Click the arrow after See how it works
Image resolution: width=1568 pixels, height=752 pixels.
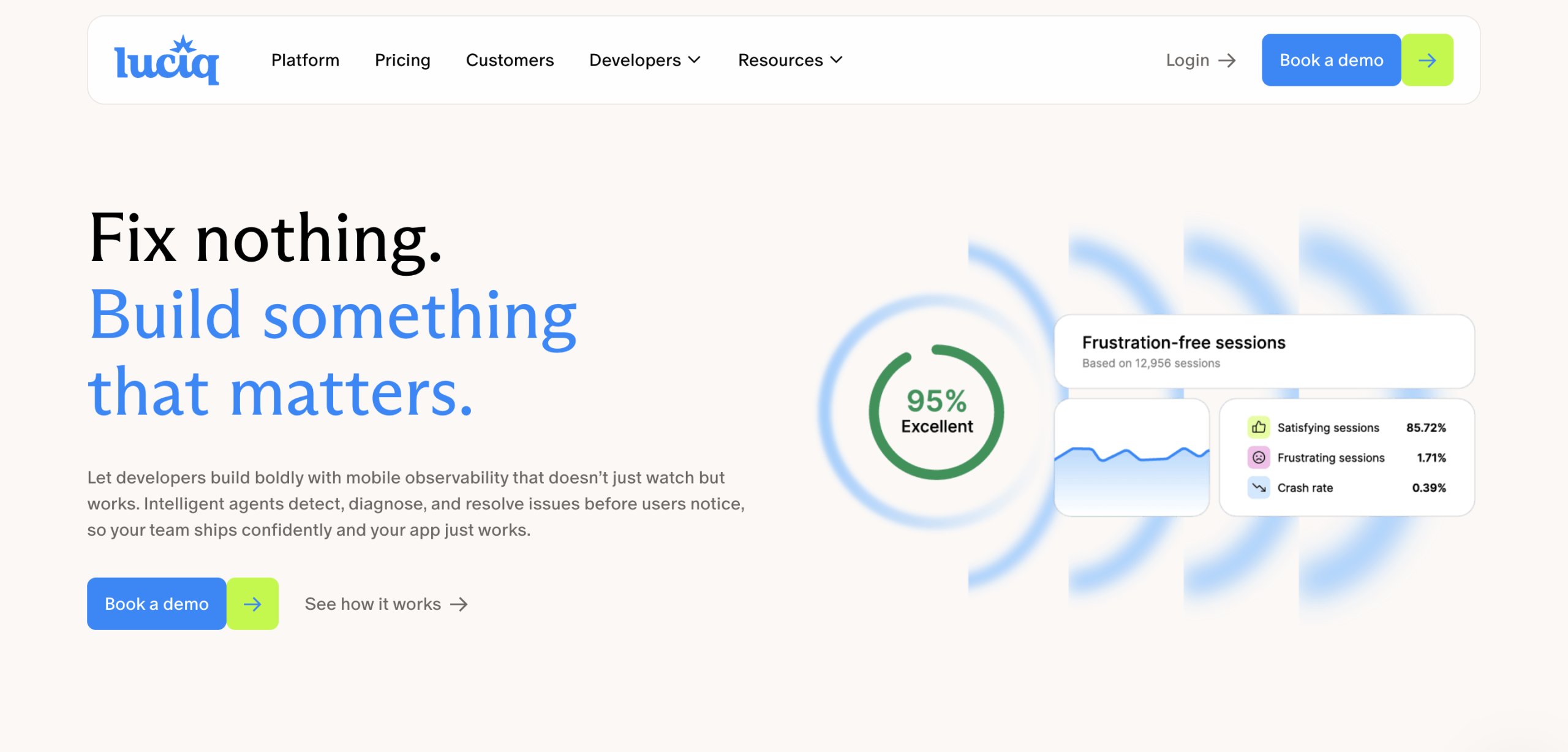click(x=459, y=604)
